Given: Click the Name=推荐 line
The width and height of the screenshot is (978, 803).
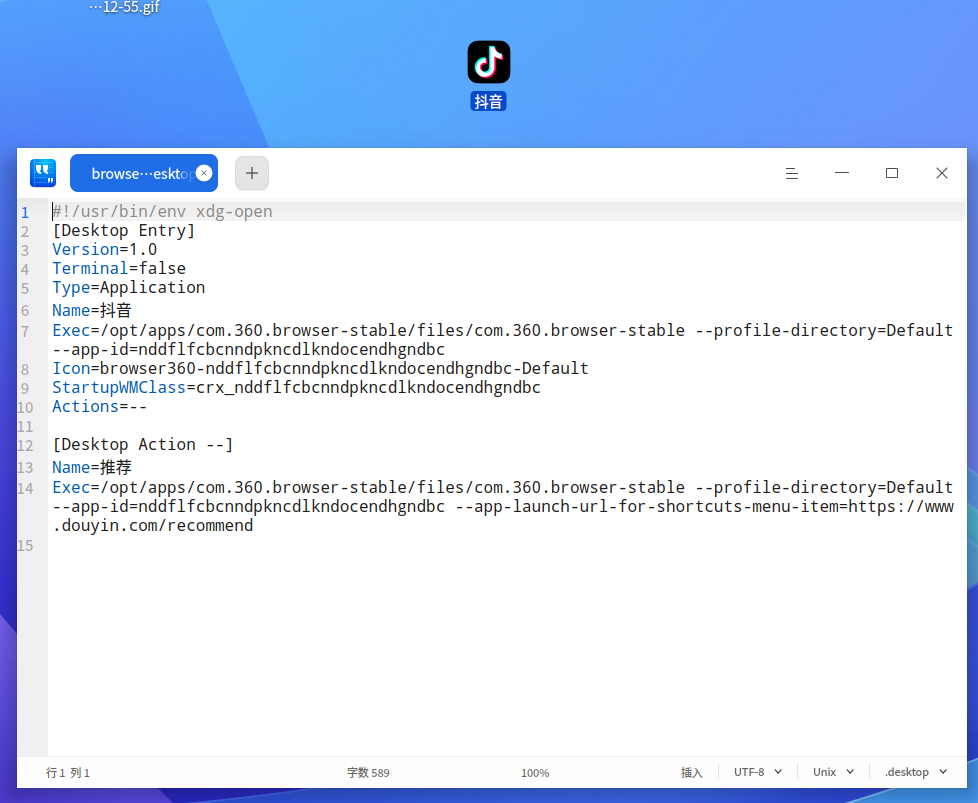Looking at the screenshot, I should click(92, 467).
